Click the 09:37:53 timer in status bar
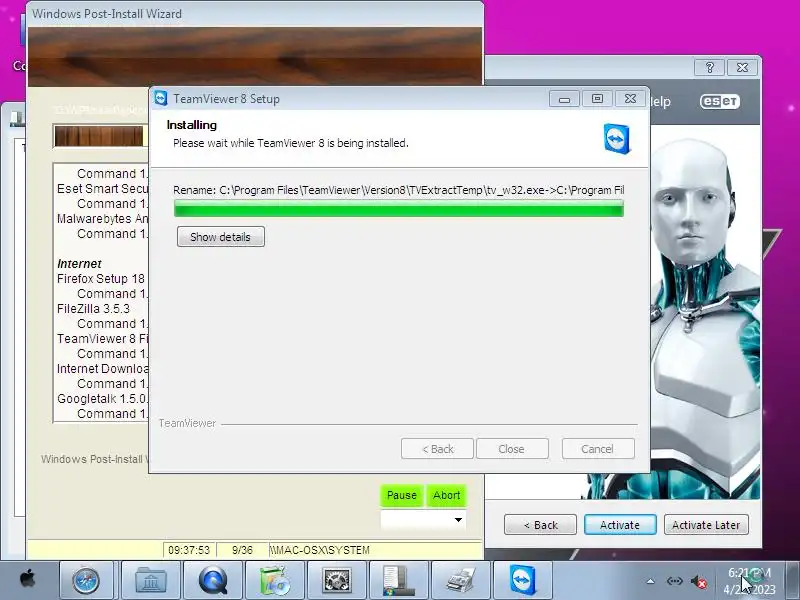 pos(189,550)
